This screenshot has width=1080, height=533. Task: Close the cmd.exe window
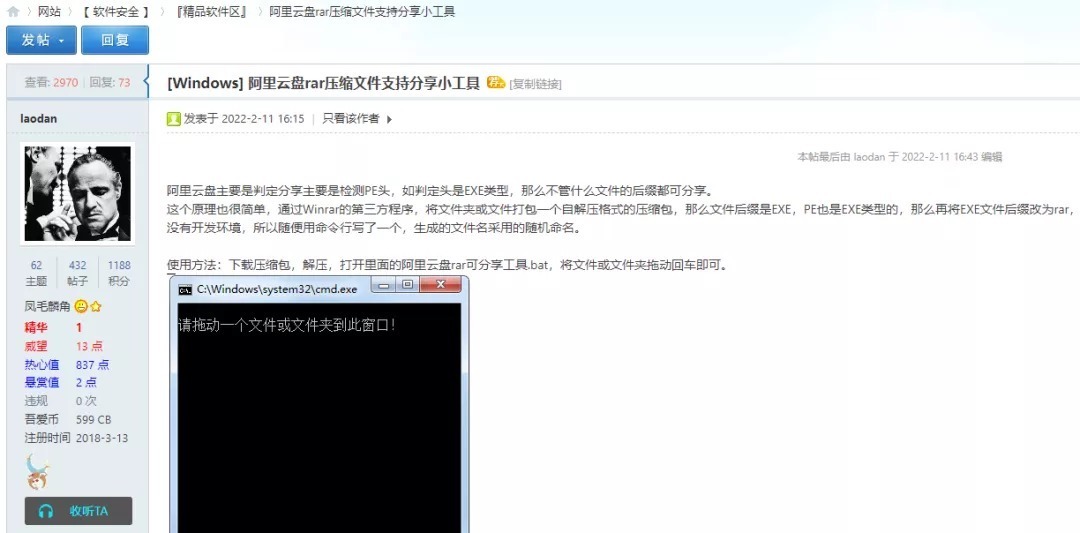(x=440, y=284)
